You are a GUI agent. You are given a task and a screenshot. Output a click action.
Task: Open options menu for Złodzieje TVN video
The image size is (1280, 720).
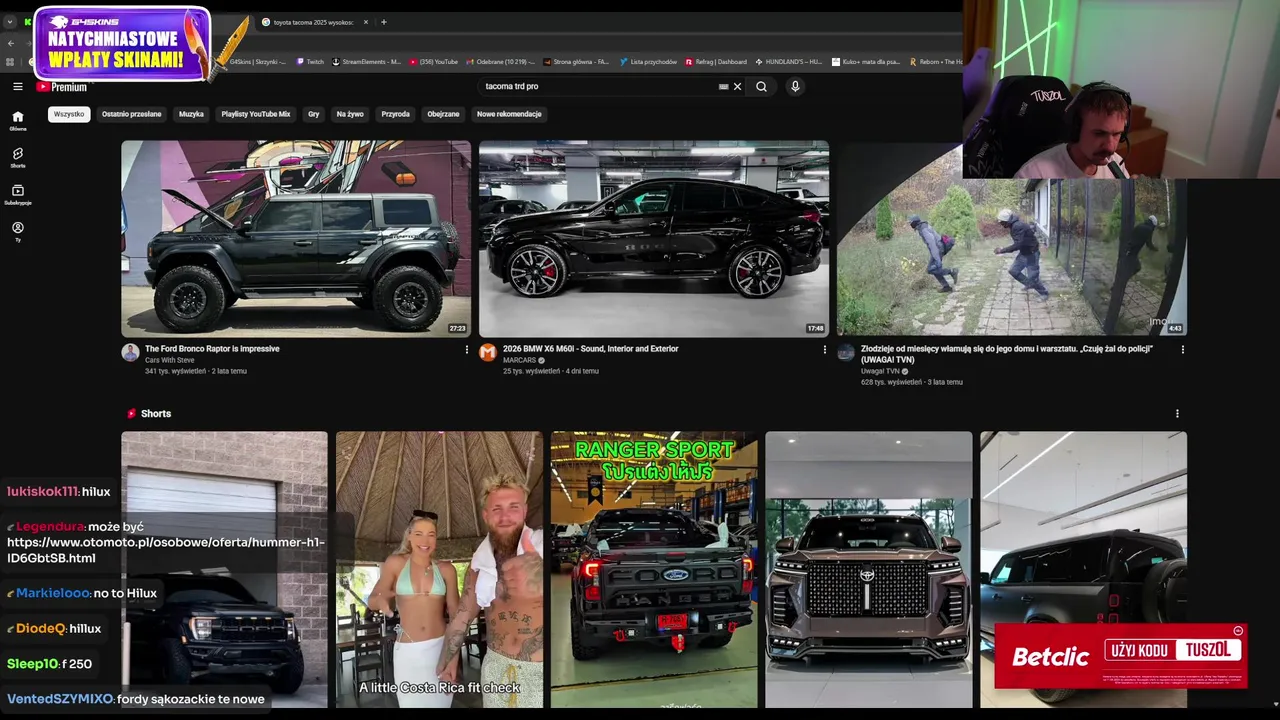pos(1182,350)
